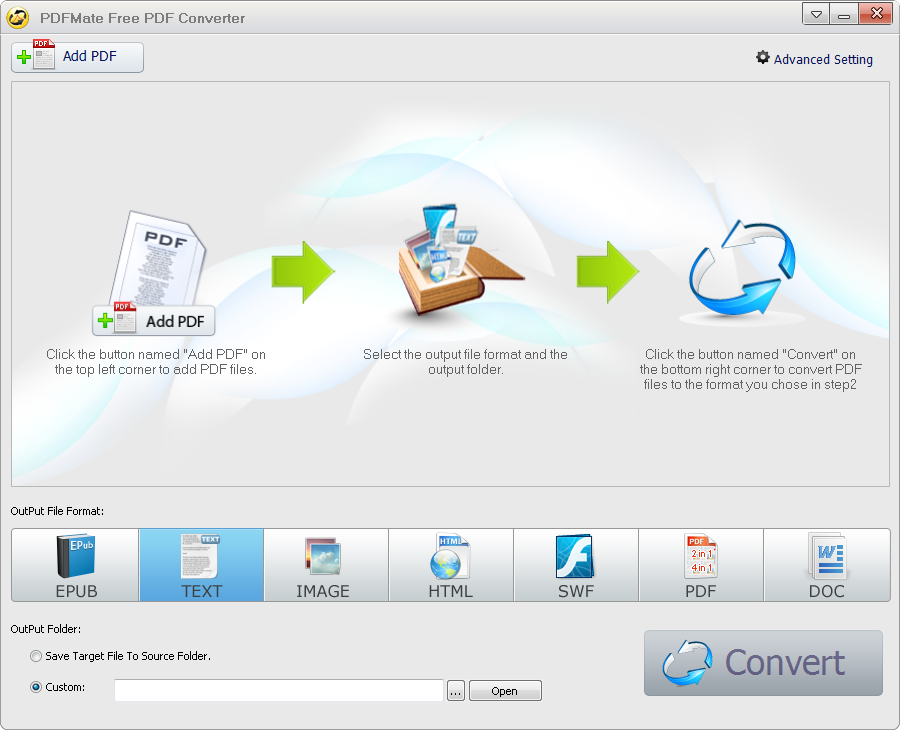Click the "OutPut Folder:" label
The width and height of the screenshot is (900, 730).
tap(46, 629)
